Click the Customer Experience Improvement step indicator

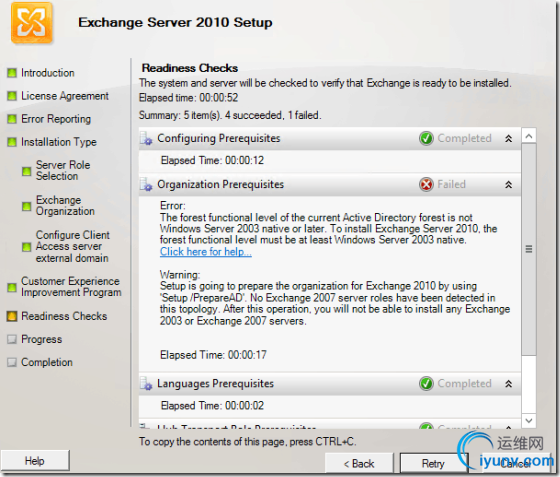(x=12, y=287)
